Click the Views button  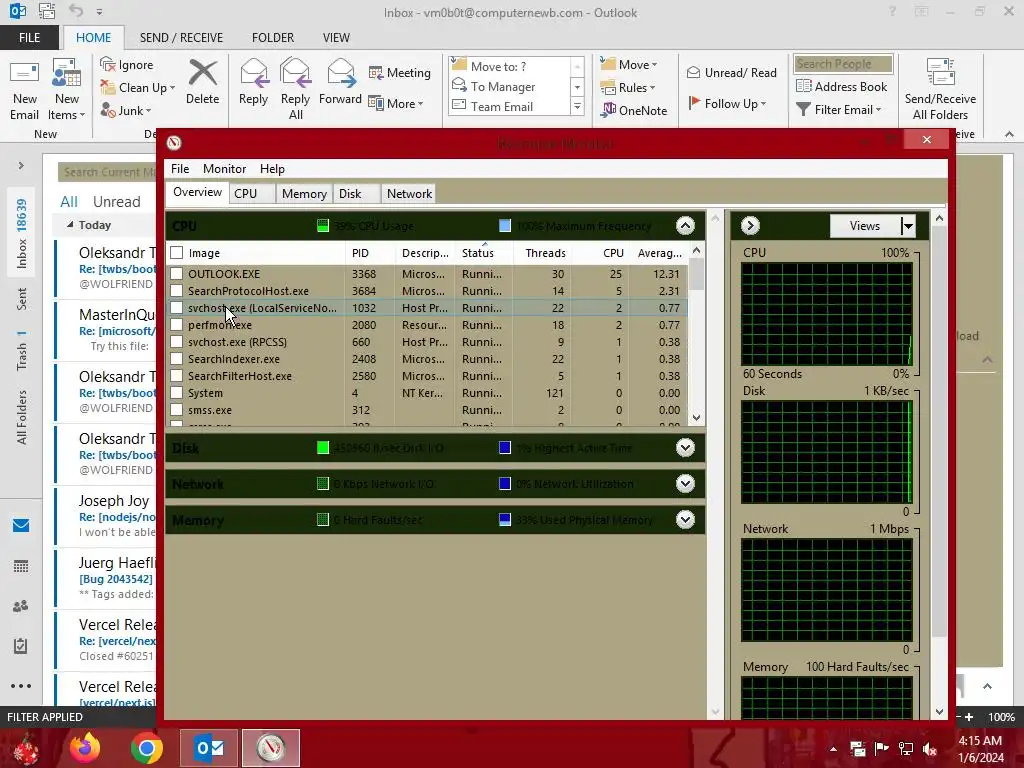point(865,226)
